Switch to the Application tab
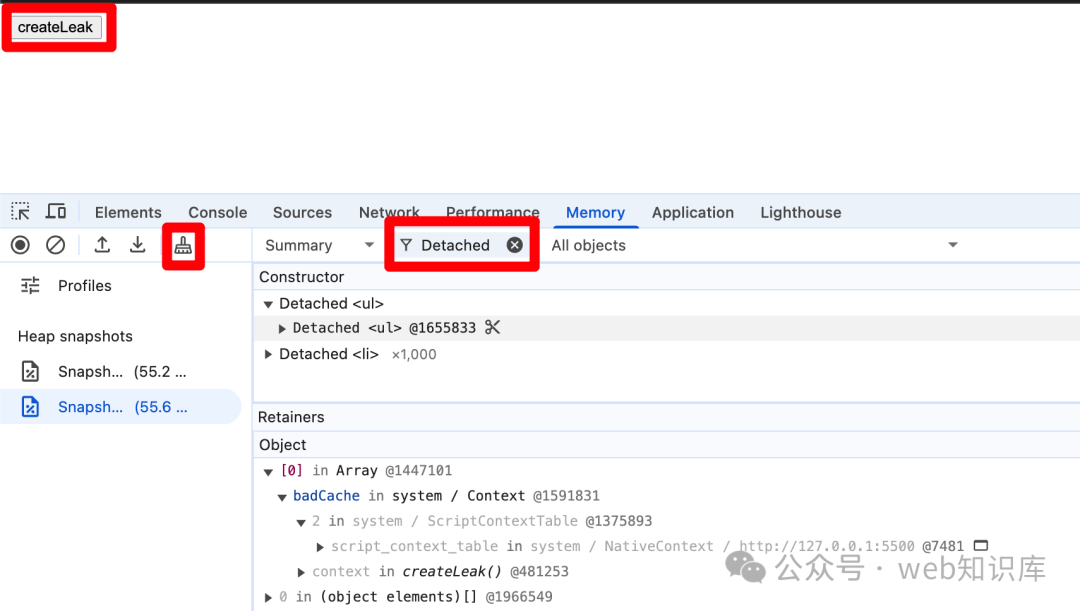The width and height of the screenshot is (1080, 611). click(x=692, y=212)
